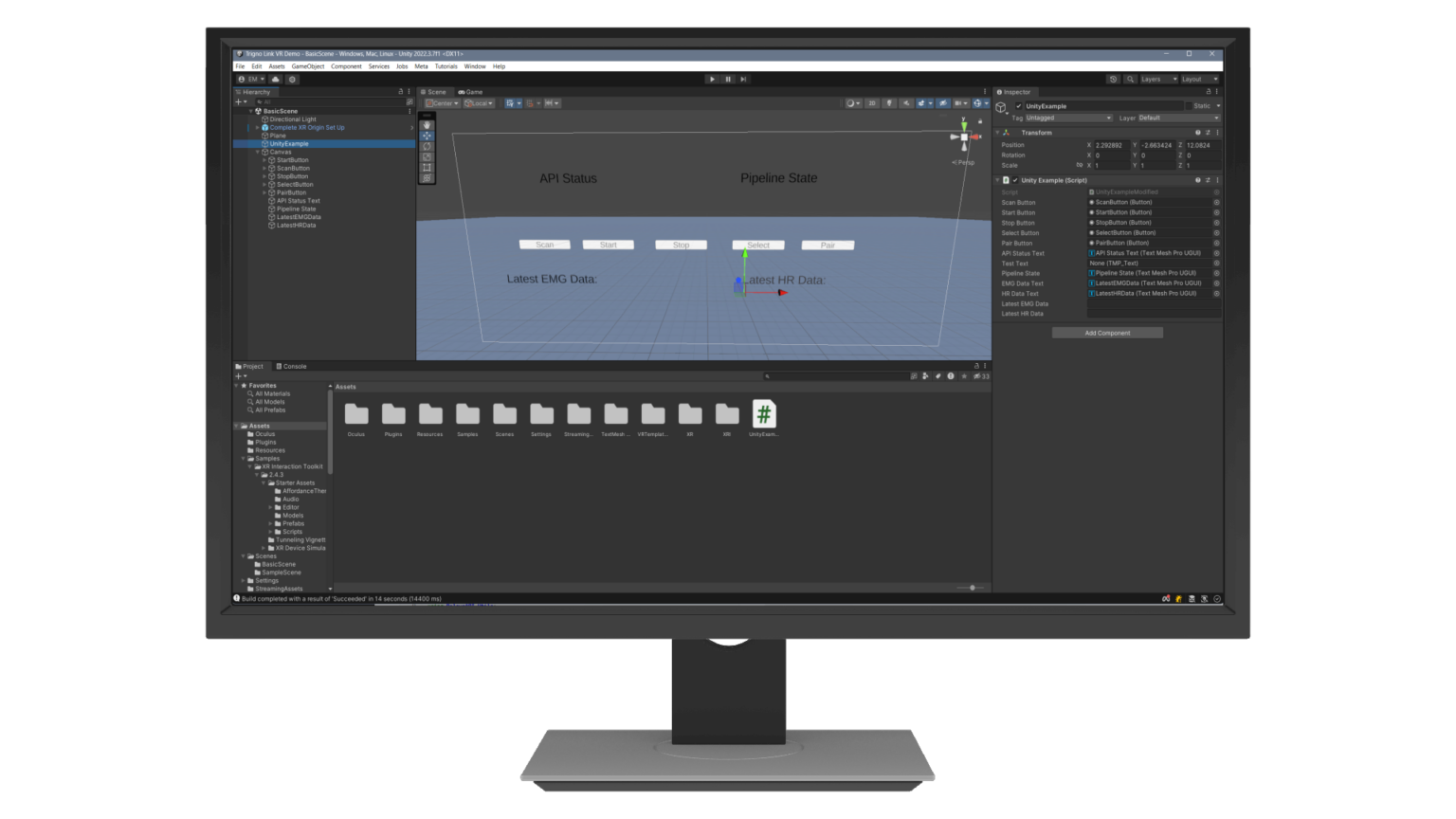Disable the Unity Example (Script) component checkbox
This screenshot has height=819, width=1456.
[x=1016, y=179]
